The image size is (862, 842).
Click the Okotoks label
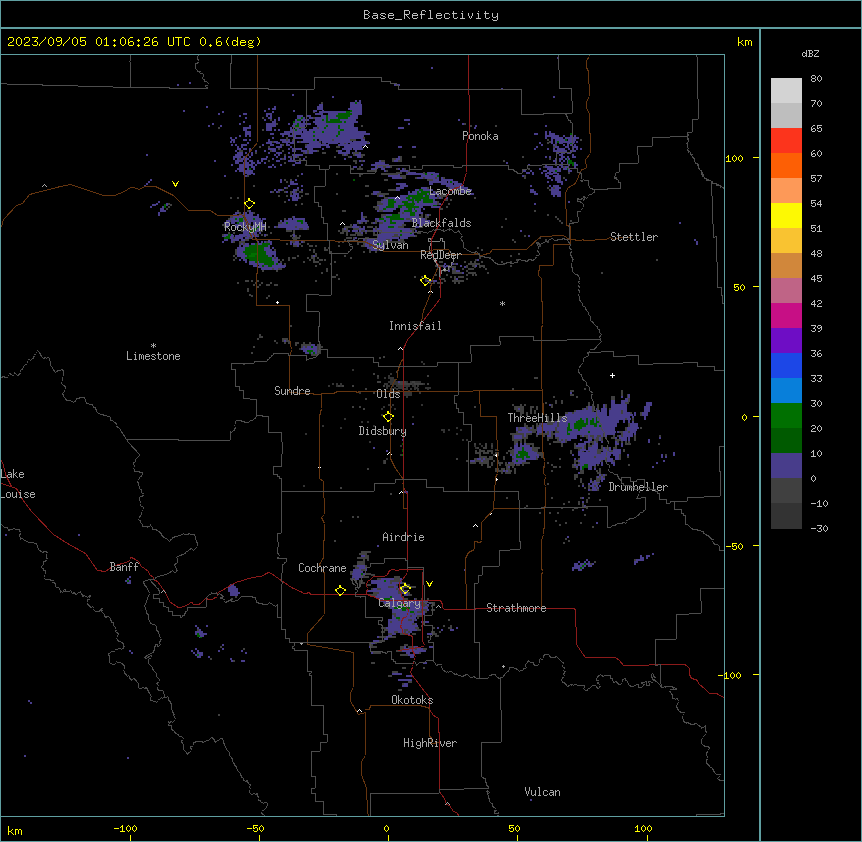[412, 700]
